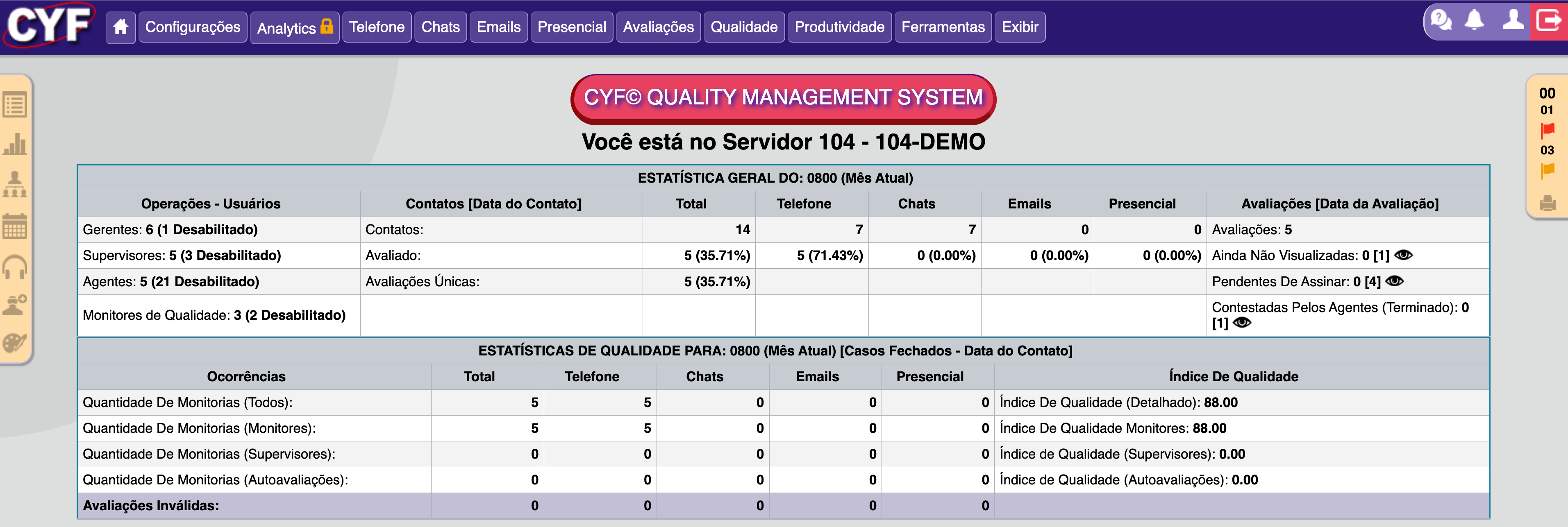View Pendentes De Assinar eye icon
The image size is (1568, 527).
tap(1394, 281)
